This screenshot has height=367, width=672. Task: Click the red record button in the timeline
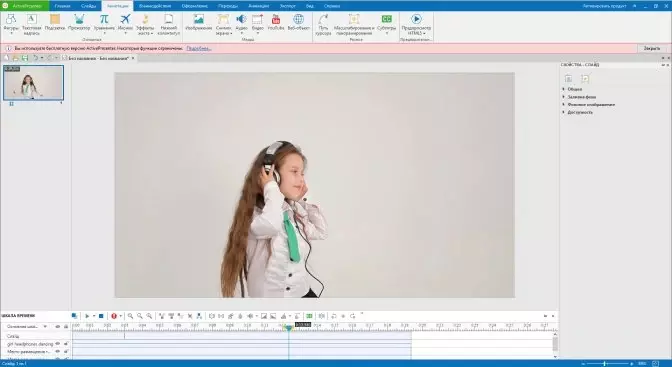[x=114, y=316]
